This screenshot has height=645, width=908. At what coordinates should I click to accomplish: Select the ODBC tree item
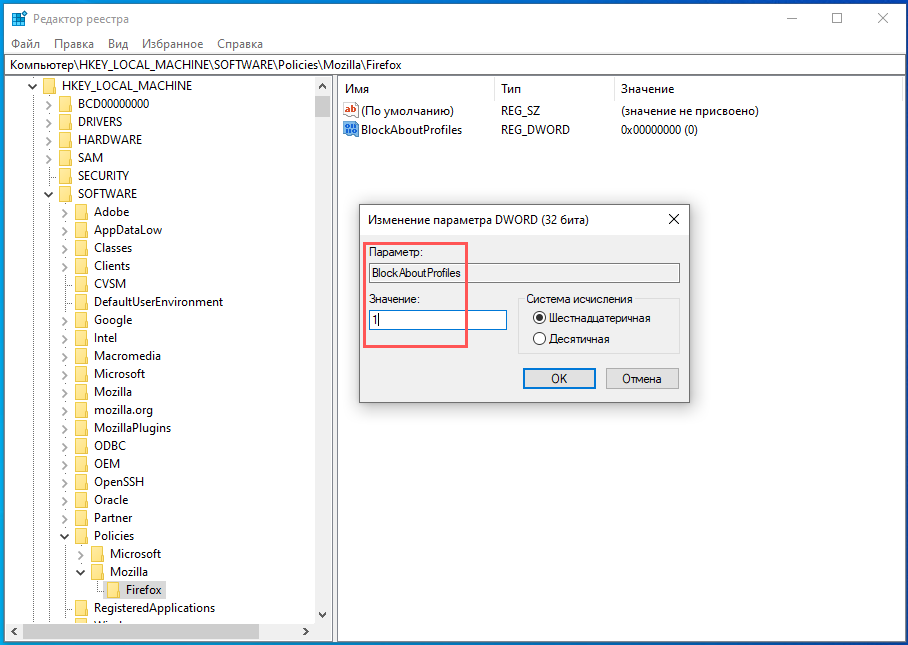110,446
